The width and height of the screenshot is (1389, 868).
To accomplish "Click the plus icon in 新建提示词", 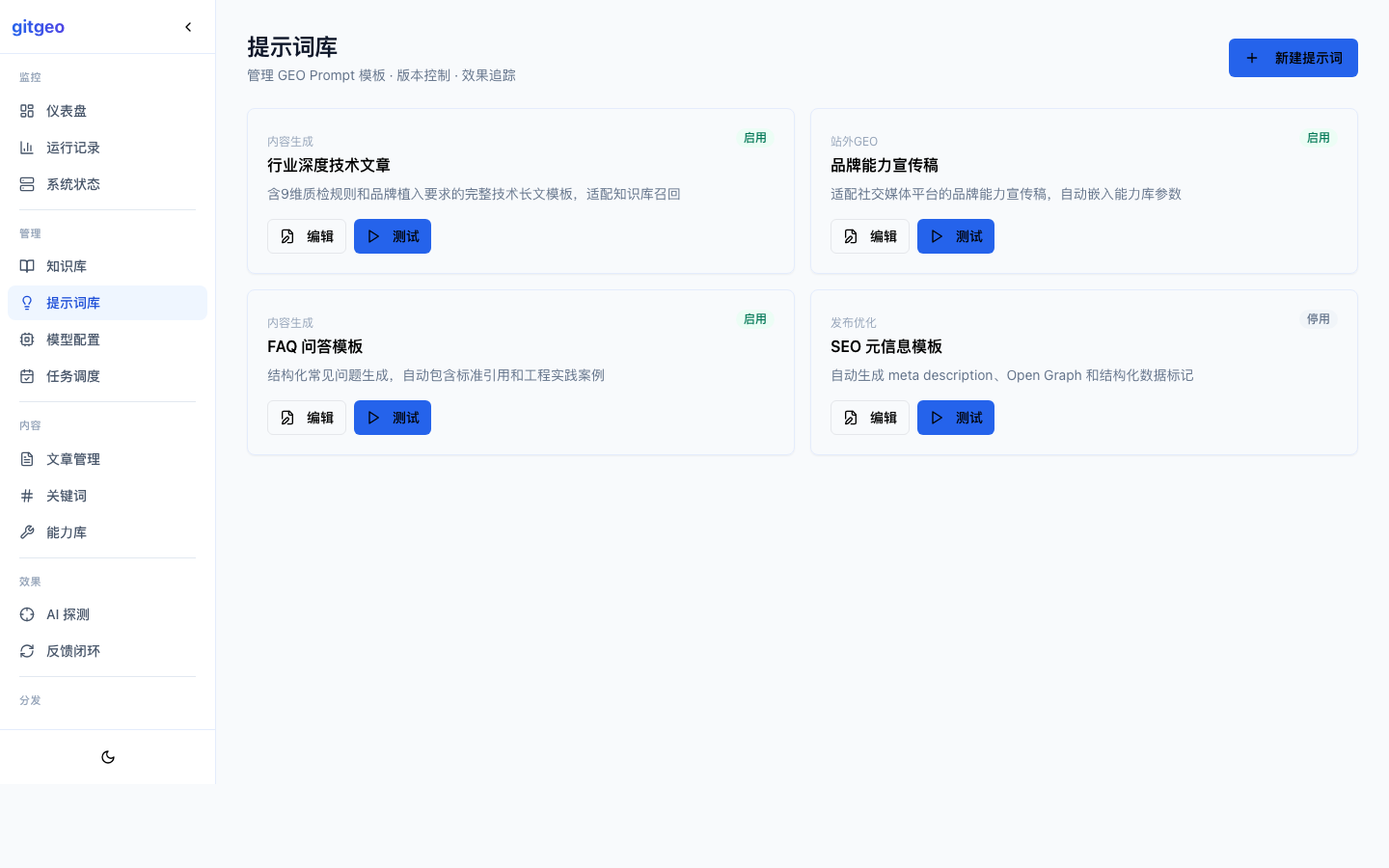I will click(x=1252, y=58).
